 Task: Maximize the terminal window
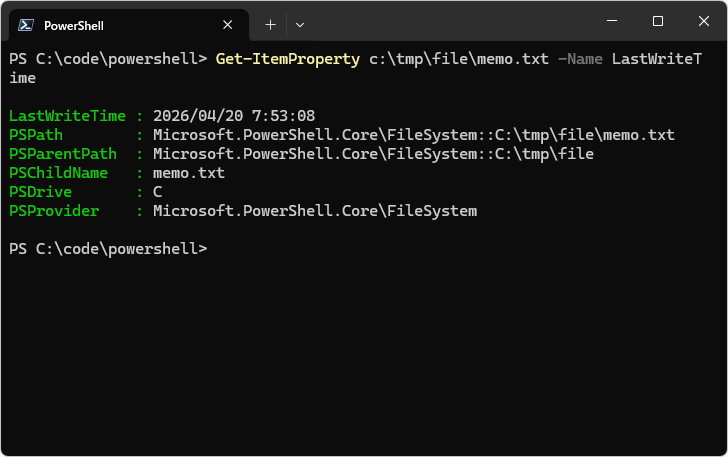point(657,21)
